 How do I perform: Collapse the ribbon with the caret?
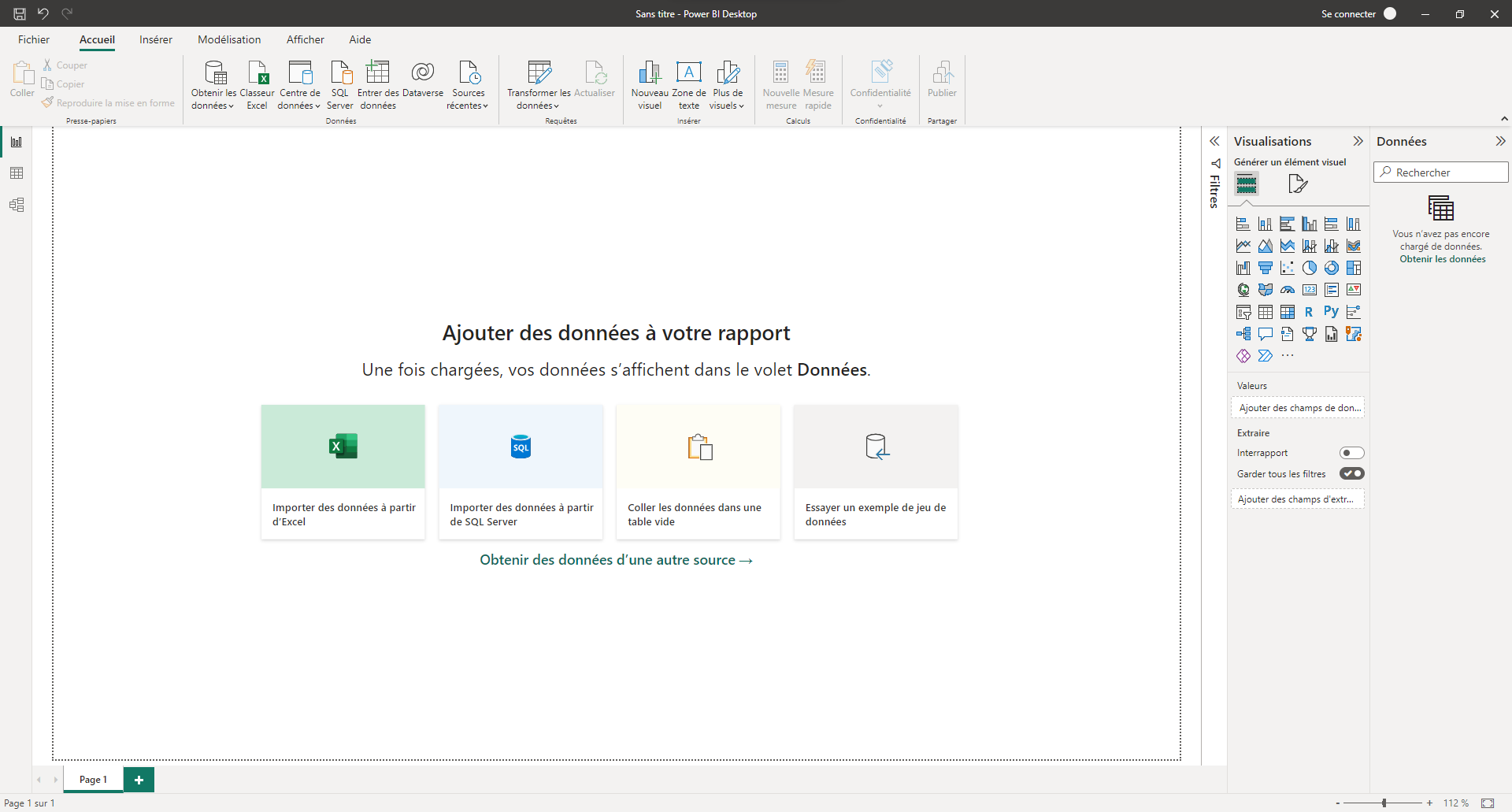point(1504,119)
